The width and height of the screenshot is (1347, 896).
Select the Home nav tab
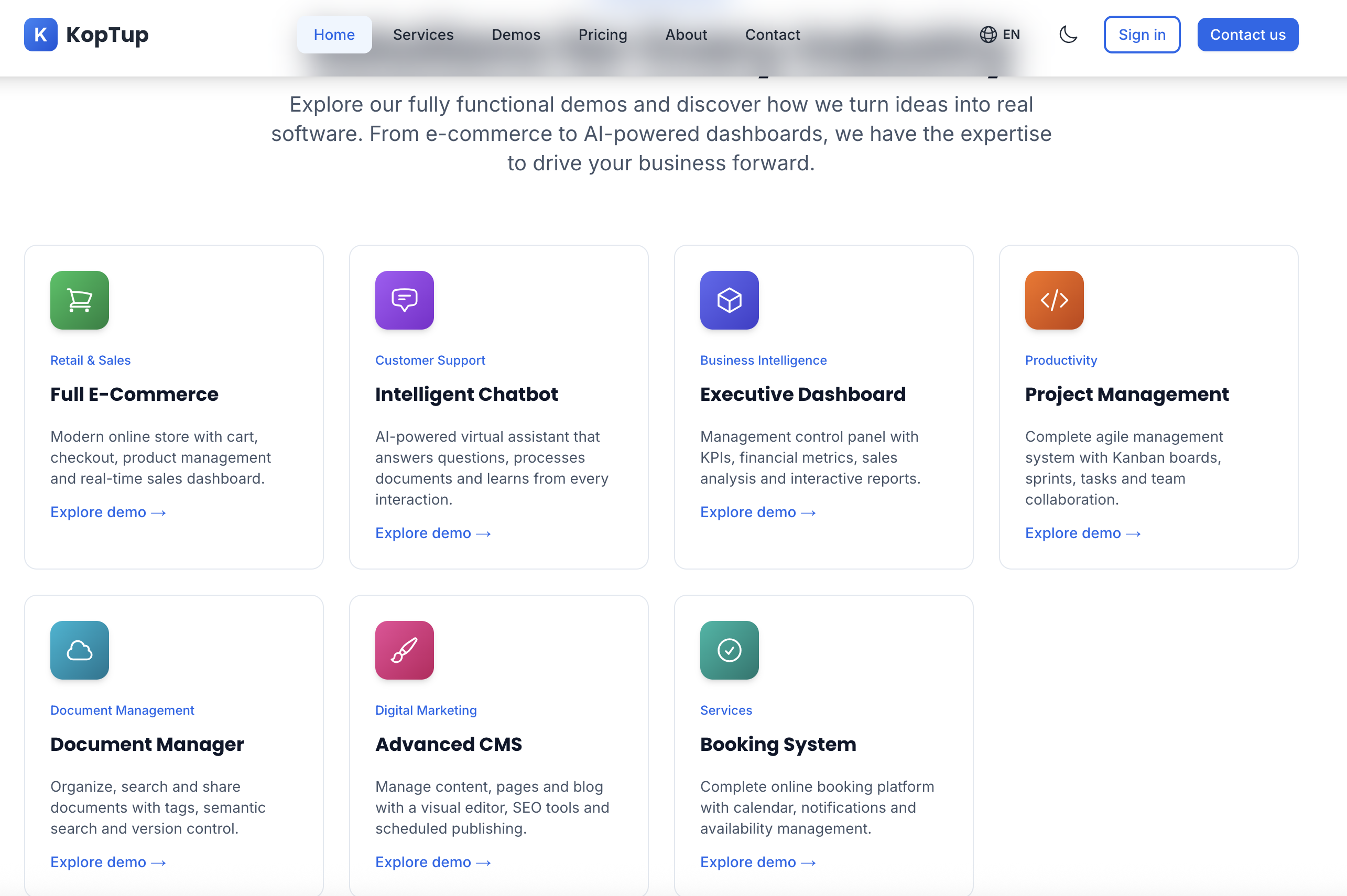(334, 35)
